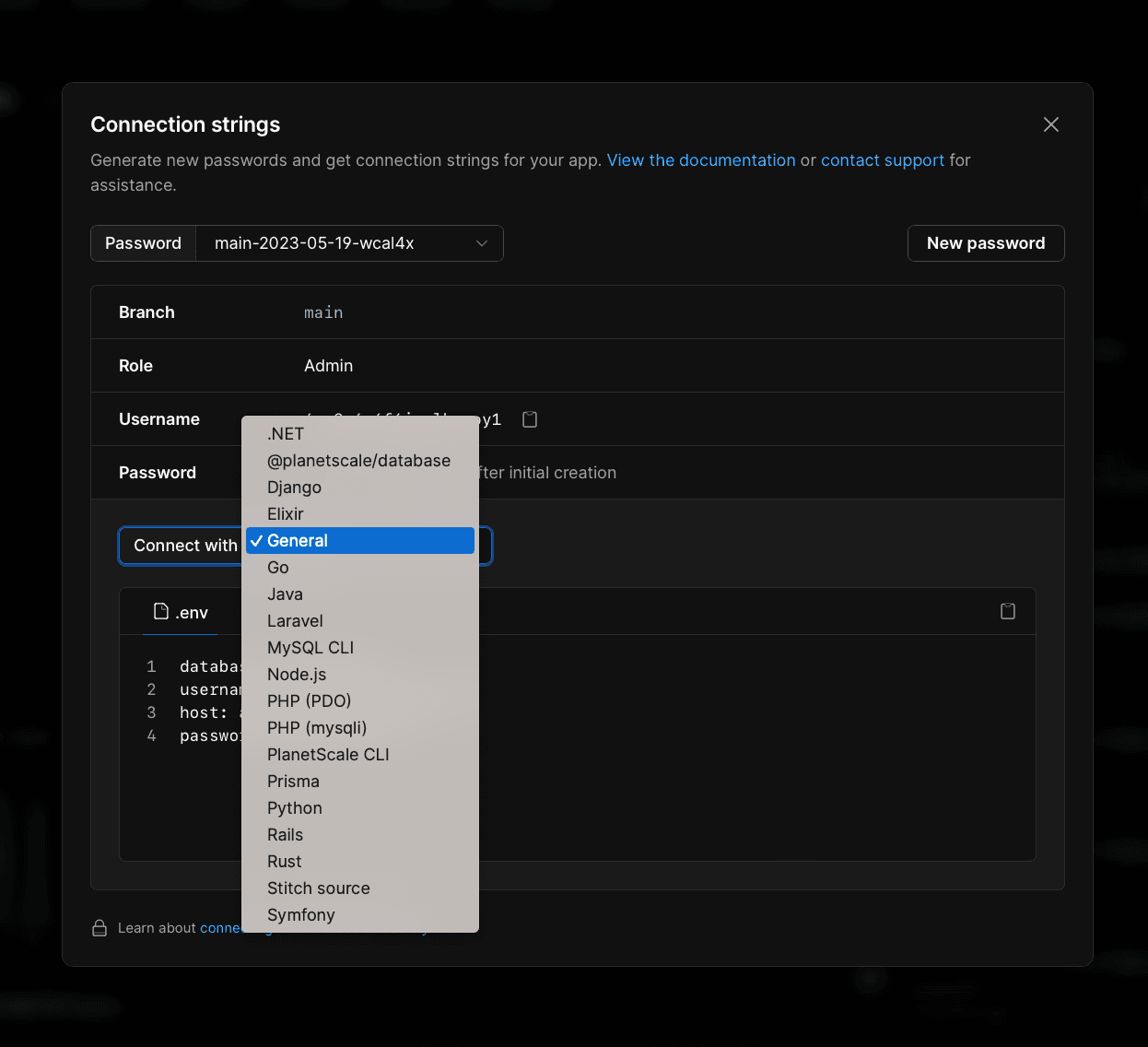Viewport: 1148px width, 1047px height.
Task: Choose Python from the list
Action: 360,808
